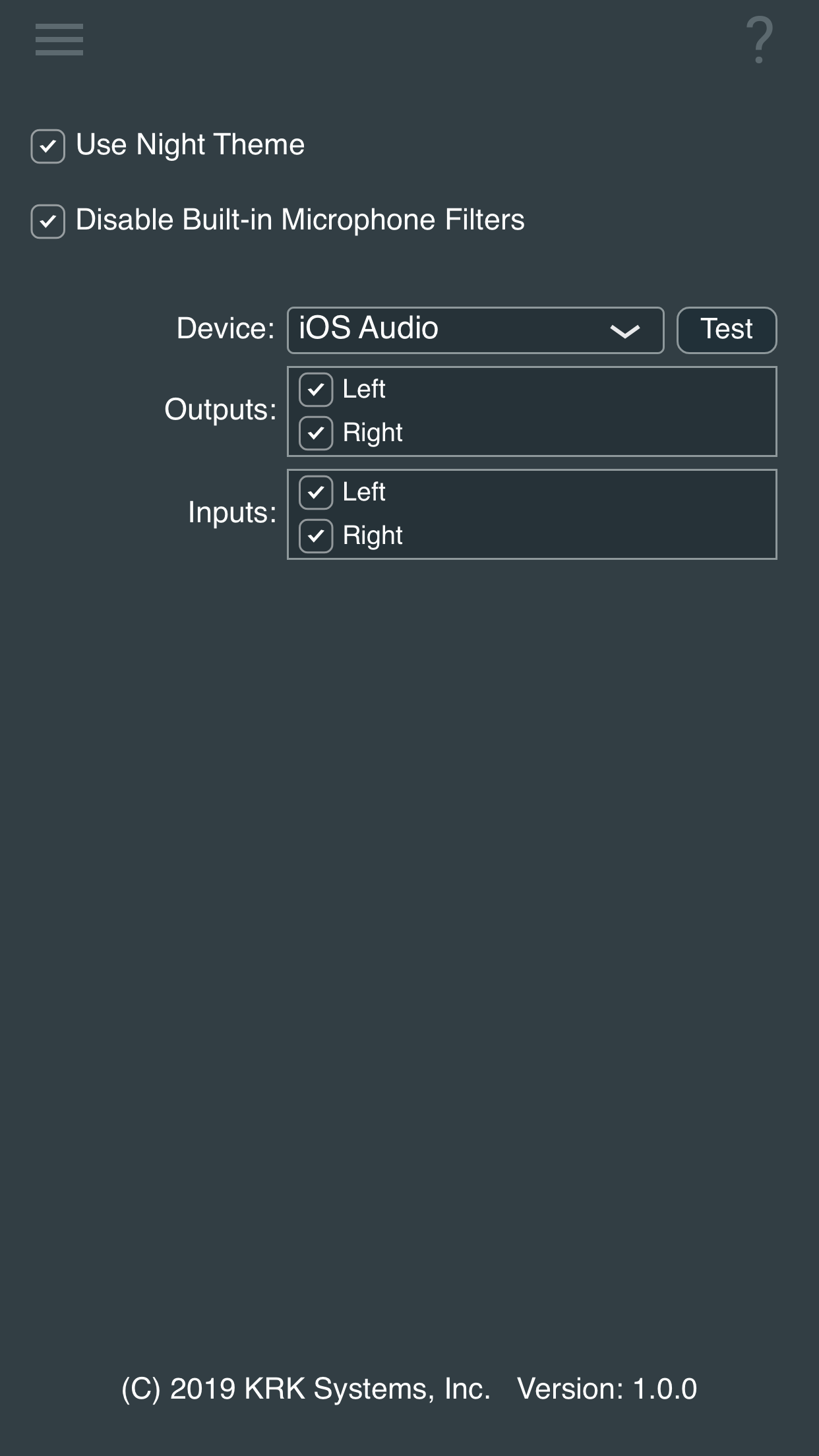Open the hamburger menu
This screenshot has height=1456, width=819.
59,40
